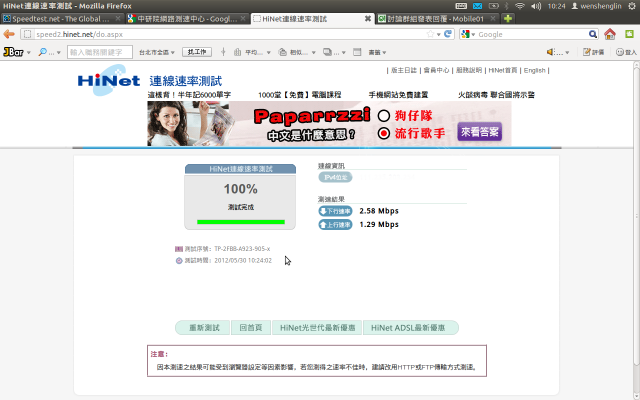Open the search engine selector dropdown
The width and height of the screenshot is (640, 400).
coord(468,34)
